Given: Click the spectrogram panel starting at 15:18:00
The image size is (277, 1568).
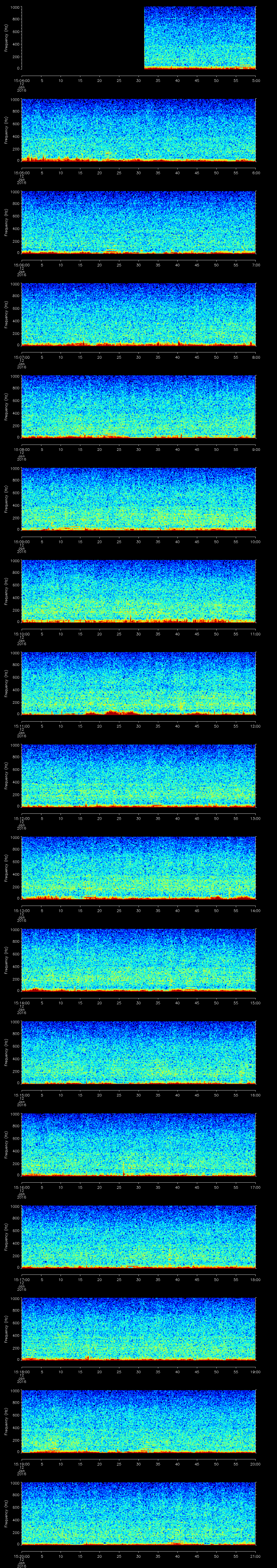Looking at the screenshot, I should 139,1329.
